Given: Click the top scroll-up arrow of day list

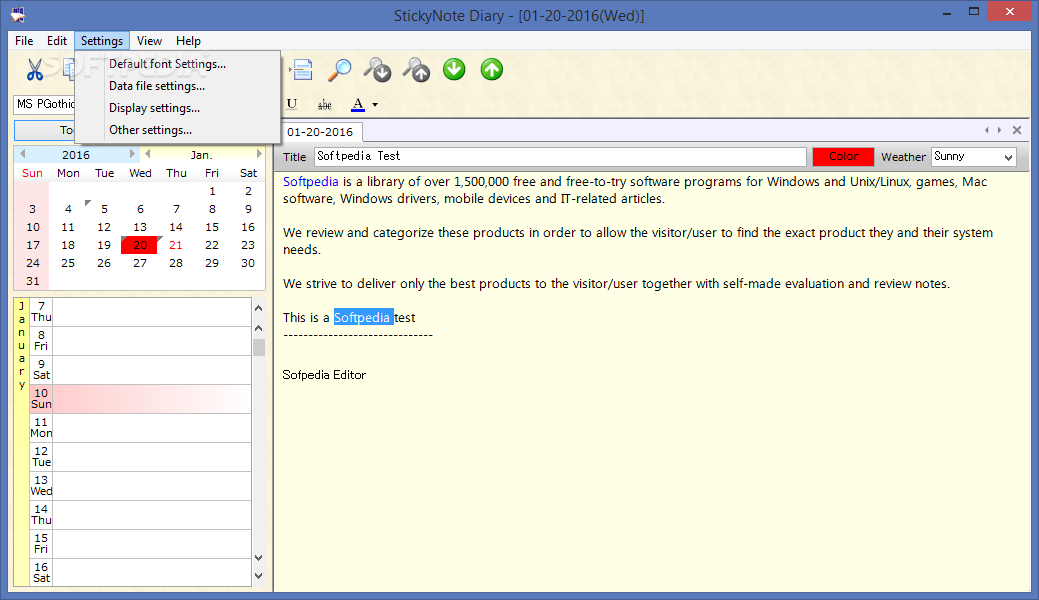Looking at the screenshot, I should pyautogui.click(x=258, y=308).
